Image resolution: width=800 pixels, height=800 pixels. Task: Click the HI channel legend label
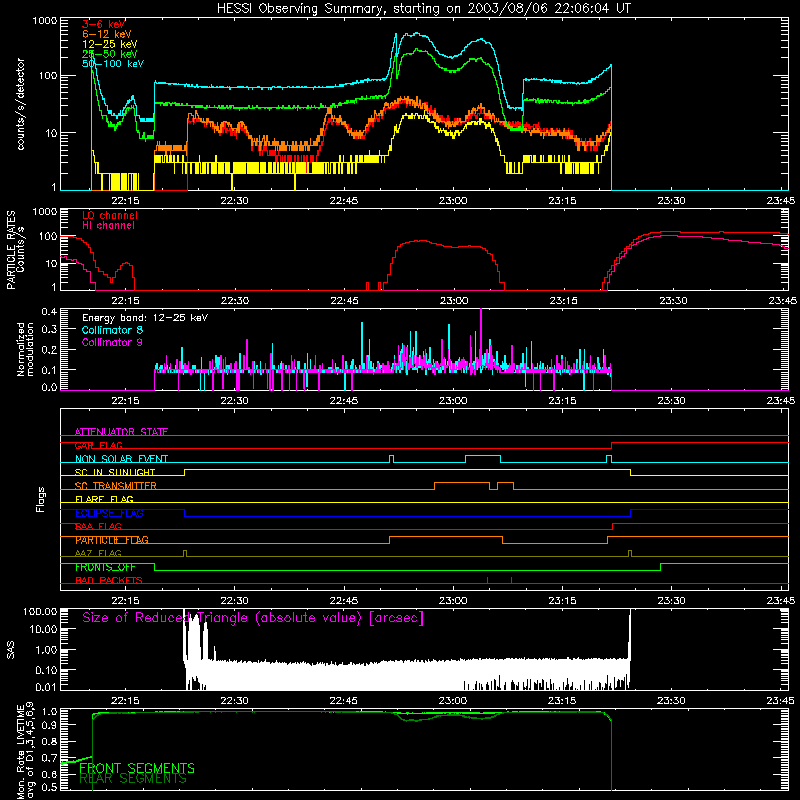(108, 225)
